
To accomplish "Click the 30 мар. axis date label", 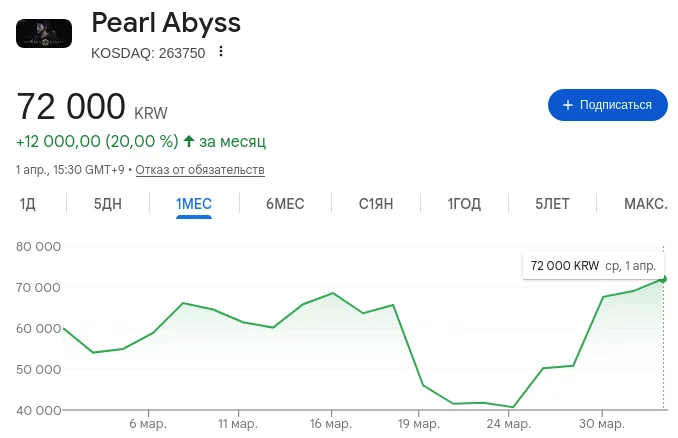I will click(602, 424).
